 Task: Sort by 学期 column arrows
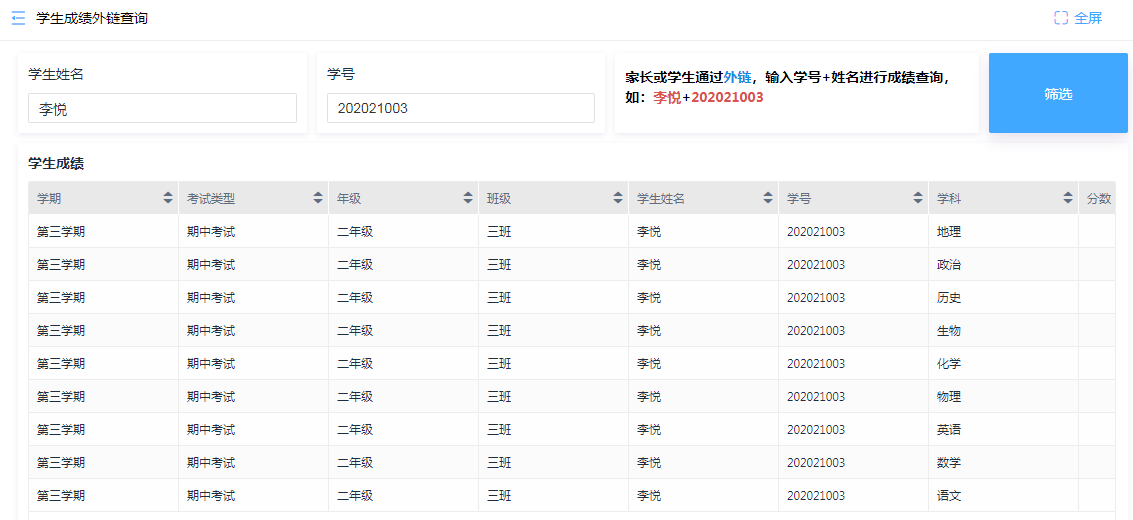(168, 198)
